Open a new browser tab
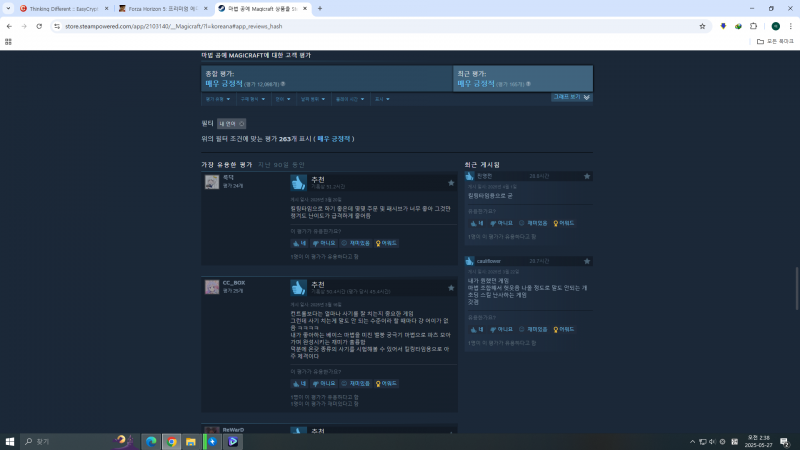 pos(320,9)
